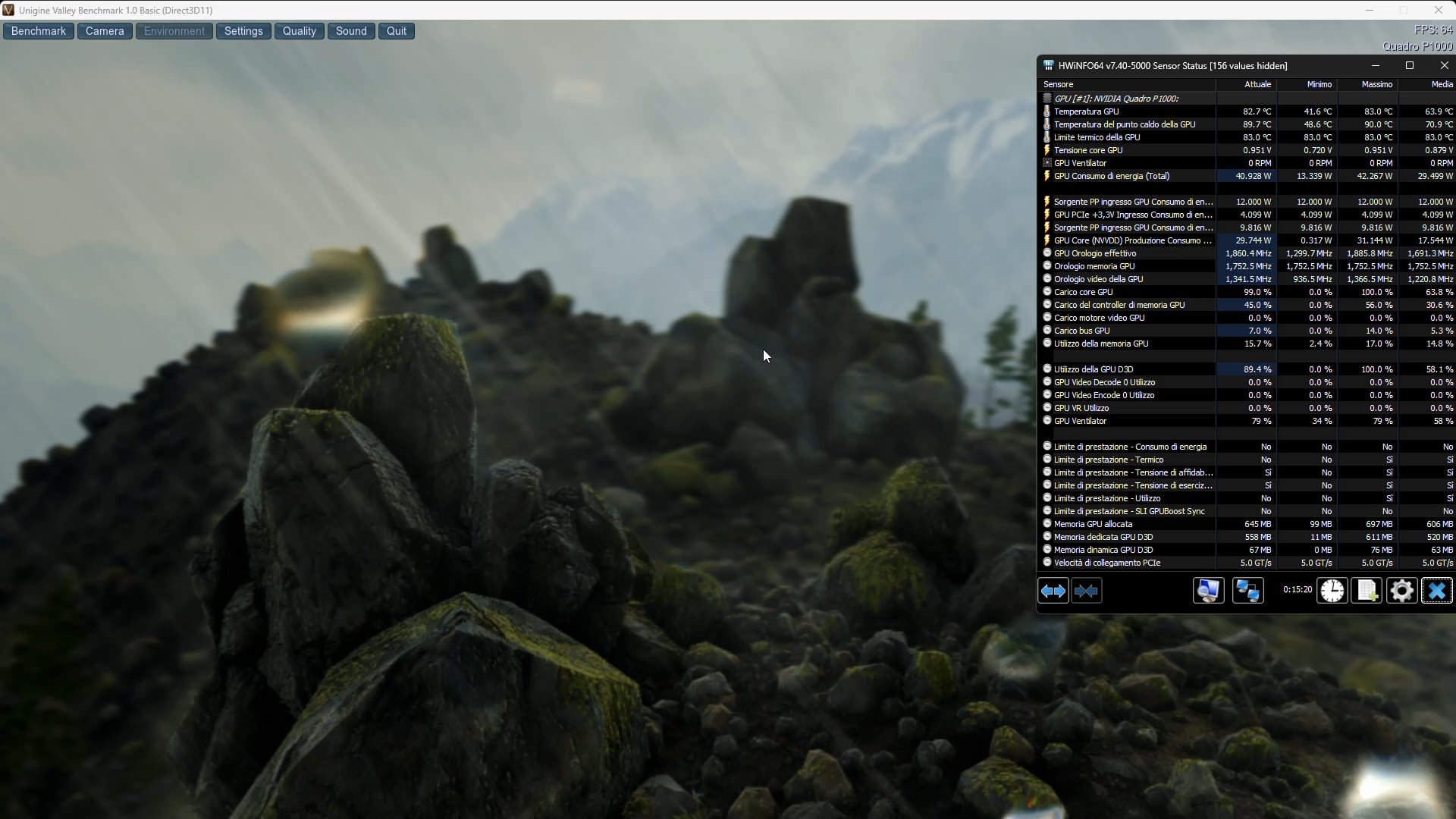Select the GPU VR Utilizzo row

(1246, 408)
